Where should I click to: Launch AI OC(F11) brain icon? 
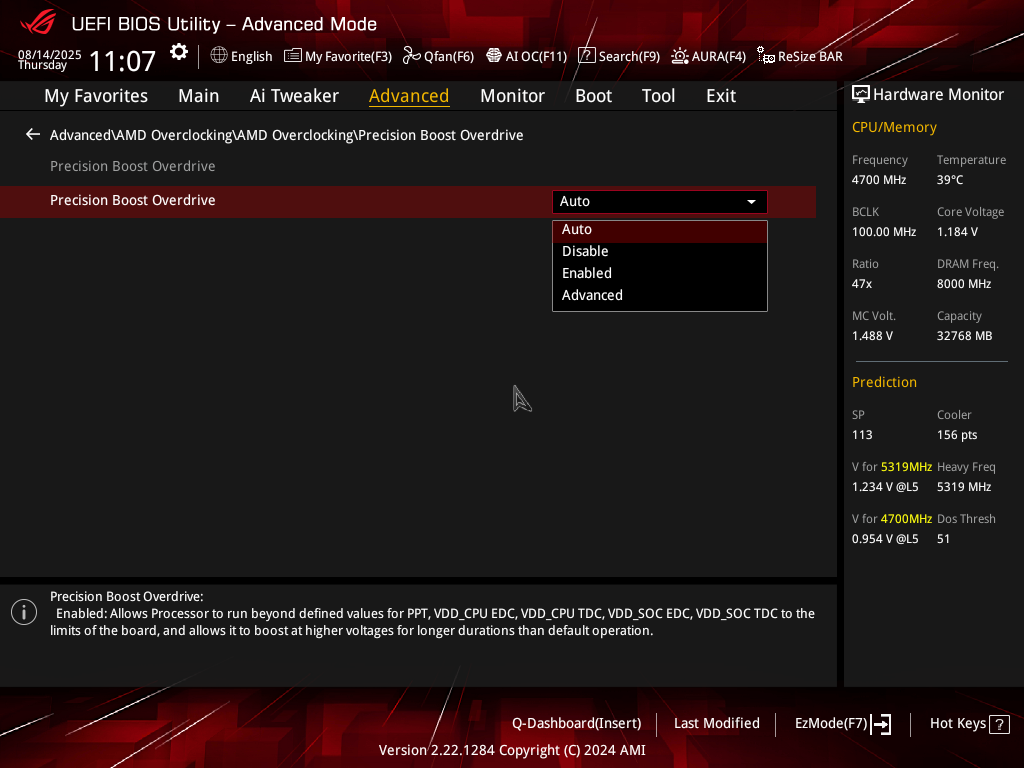coord(494,56)
